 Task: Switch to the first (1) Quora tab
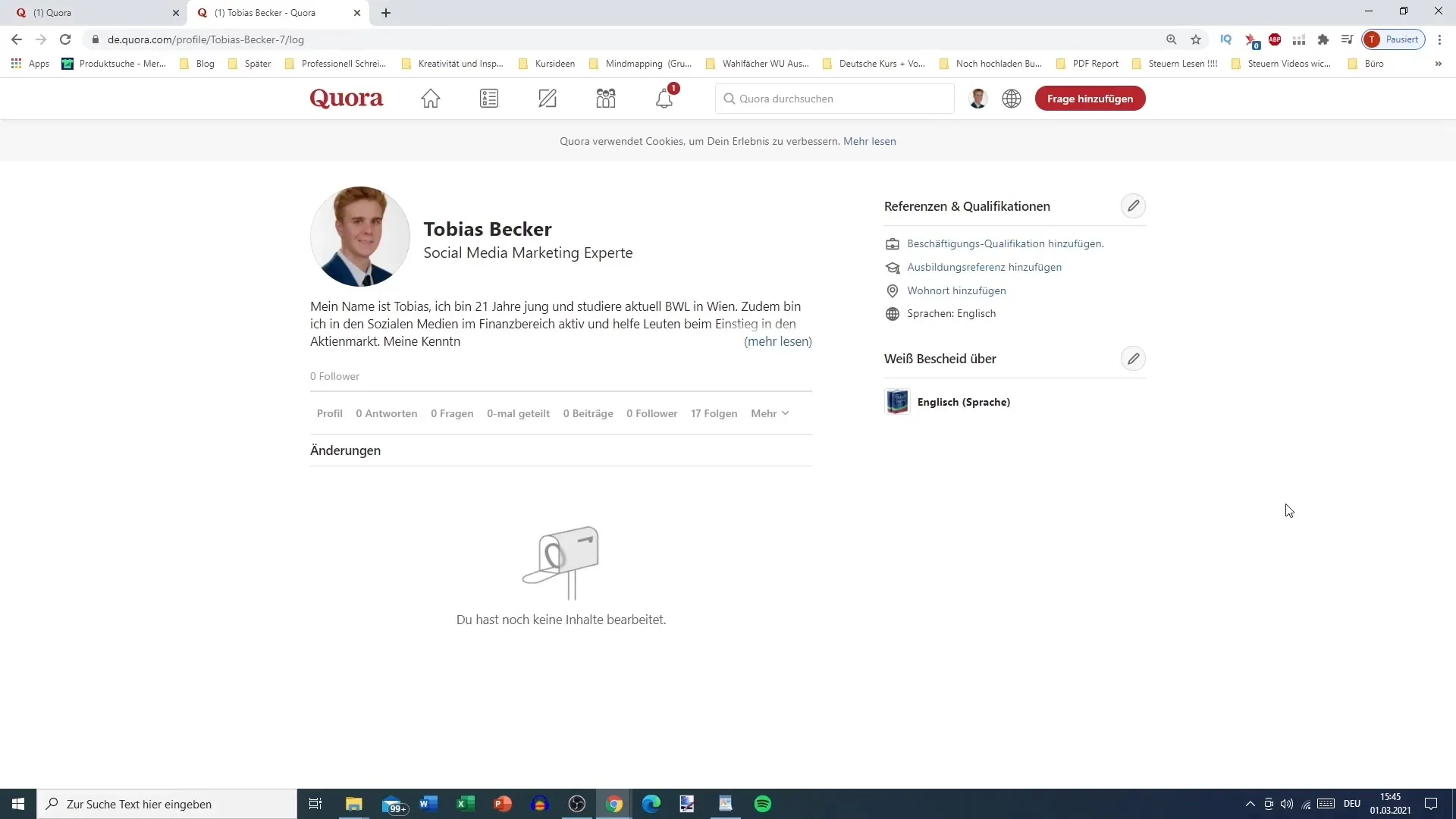[95, 13]
